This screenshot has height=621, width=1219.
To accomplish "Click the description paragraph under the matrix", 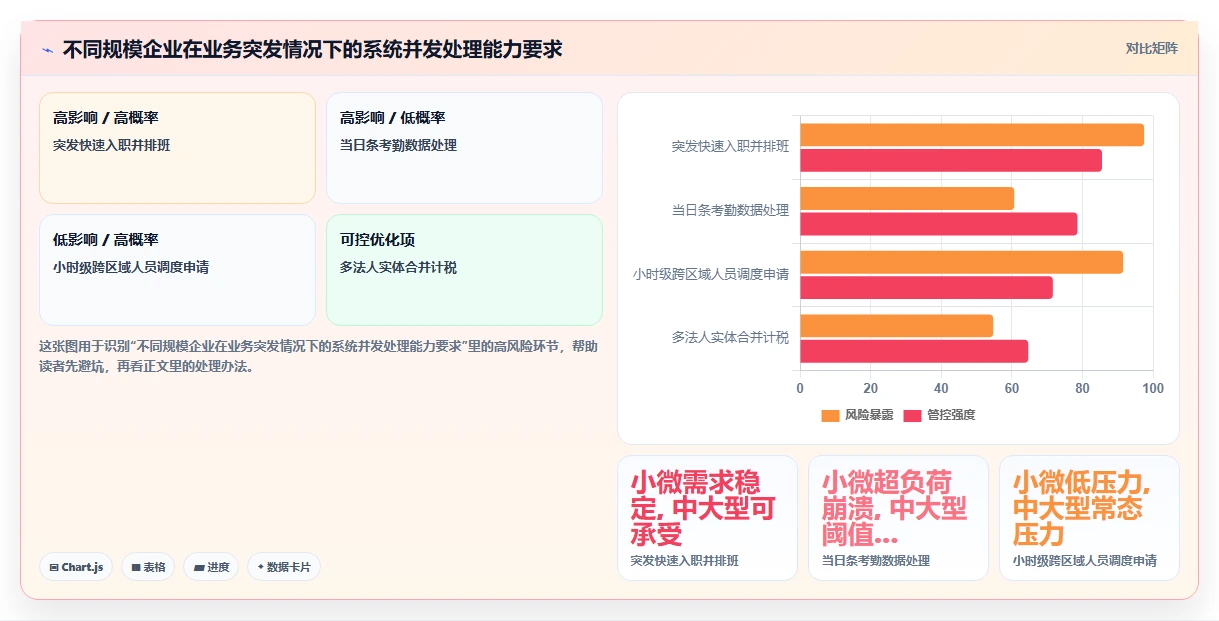I will tap(321, 356).
